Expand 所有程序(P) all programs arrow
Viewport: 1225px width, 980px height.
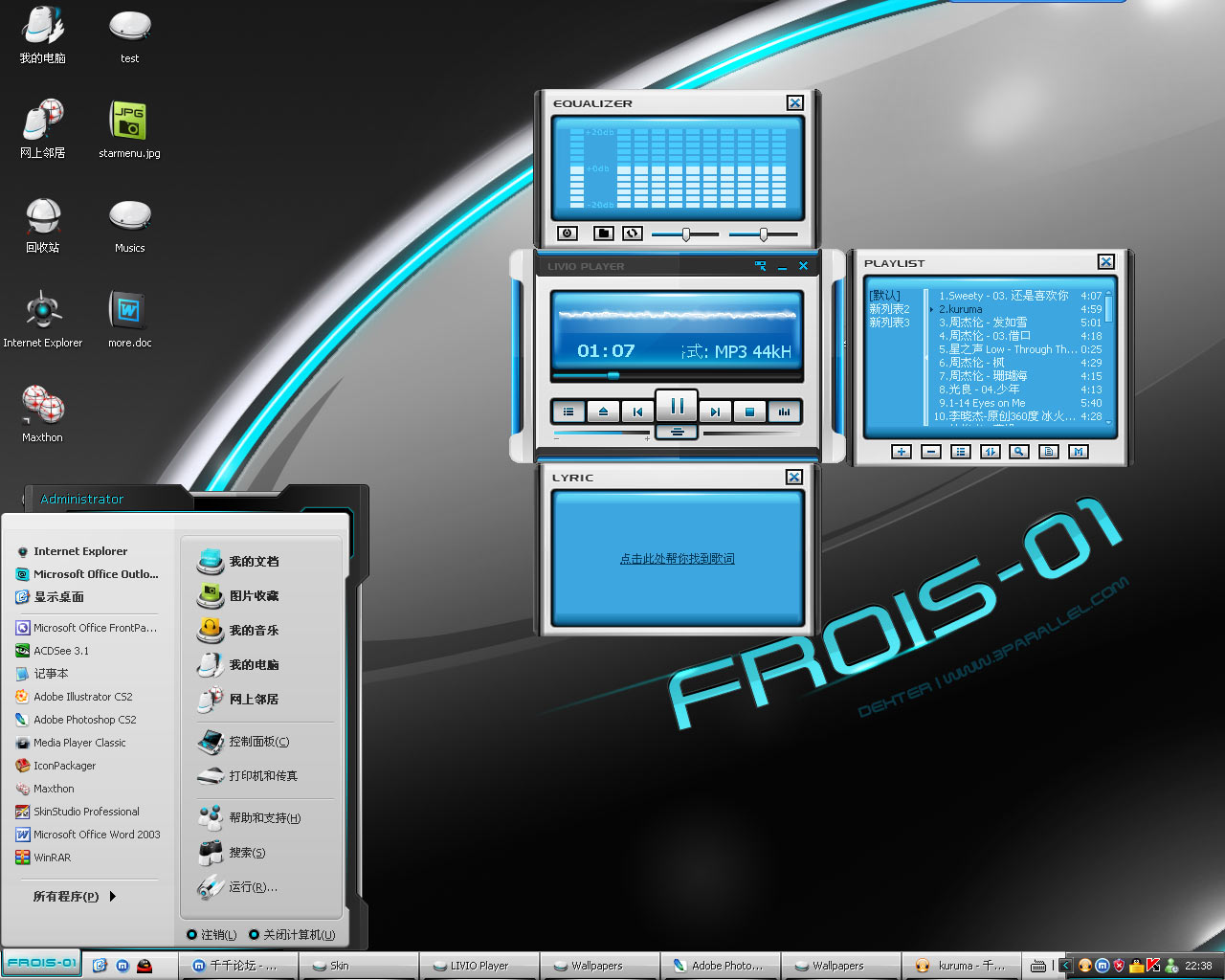click(x=113, y=897)
